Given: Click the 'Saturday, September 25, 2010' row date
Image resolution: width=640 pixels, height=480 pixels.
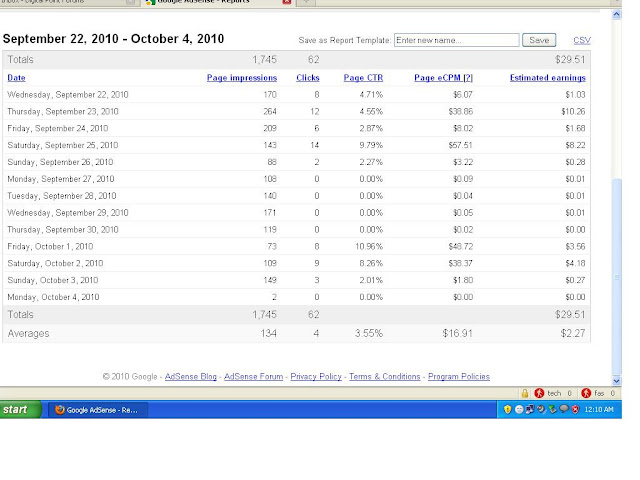Looking at the screenshot, I should coord(63,145).
